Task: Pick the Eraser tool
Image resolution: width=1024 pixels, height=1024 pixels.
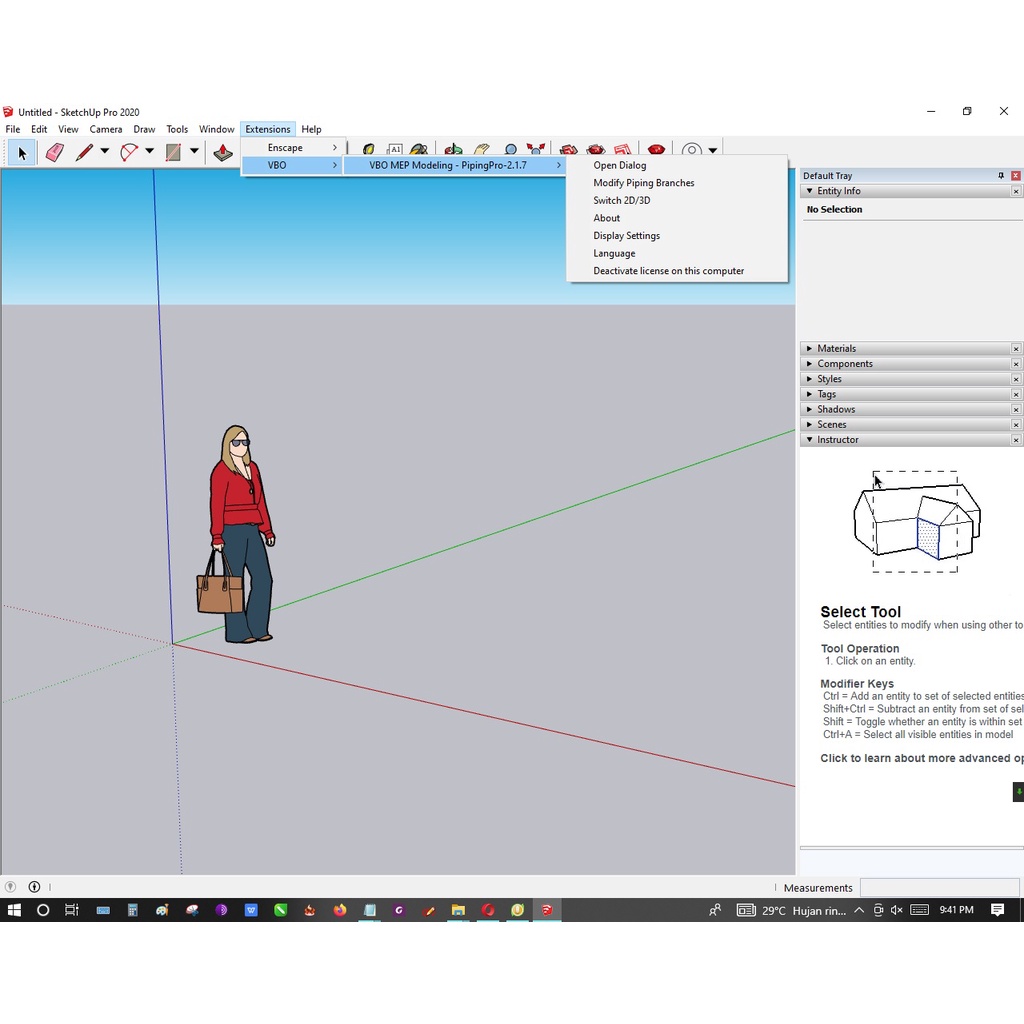Action: pyautogui.click(x=55, y=152)
